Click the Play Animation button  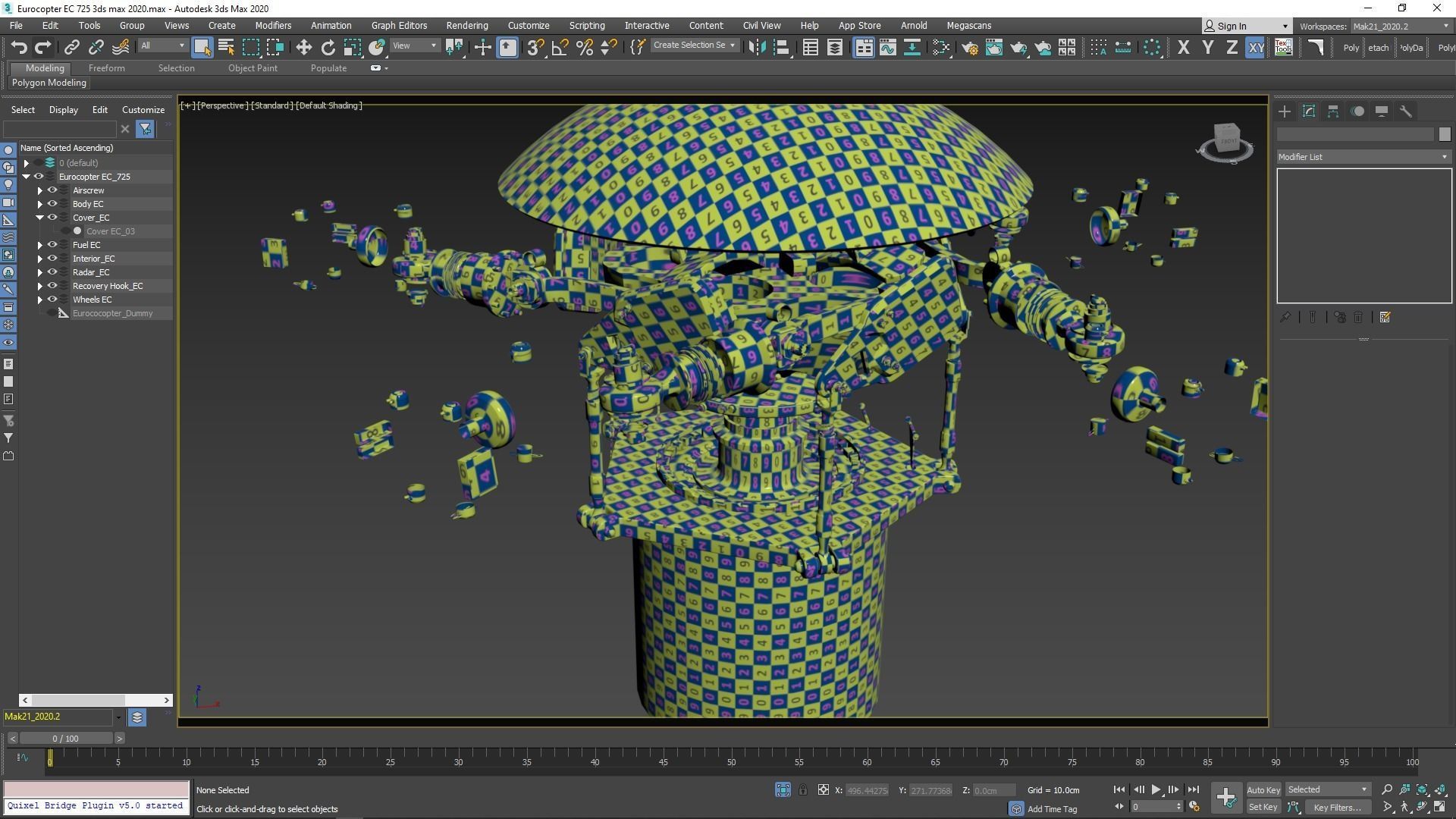pyautogui.click(x=1156, y=789)
